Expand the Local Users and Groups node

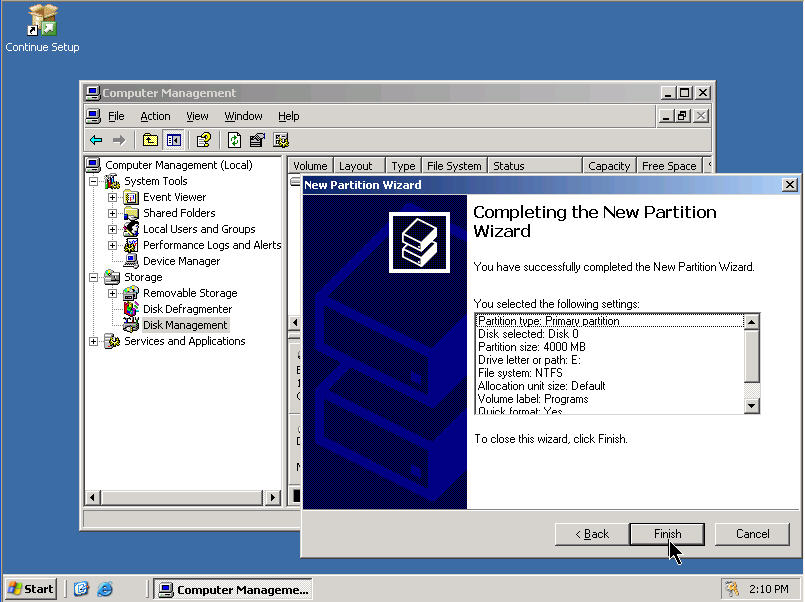pos(112,229)
